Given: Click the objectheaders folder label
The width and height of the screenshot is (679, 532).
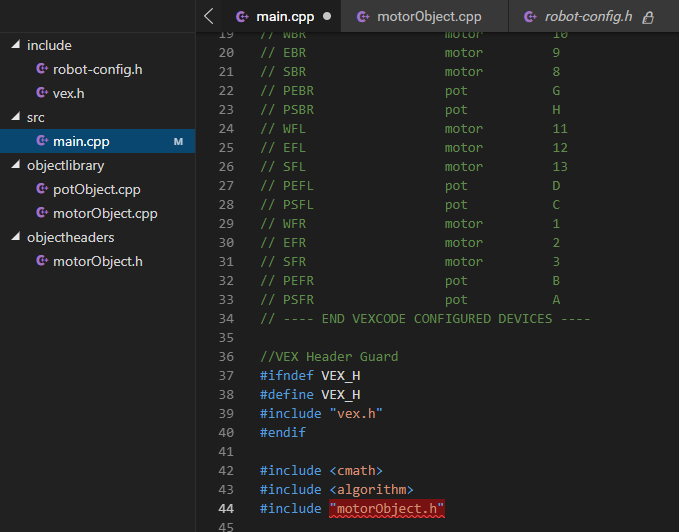Looking at the screenshot, I should 71,237.
